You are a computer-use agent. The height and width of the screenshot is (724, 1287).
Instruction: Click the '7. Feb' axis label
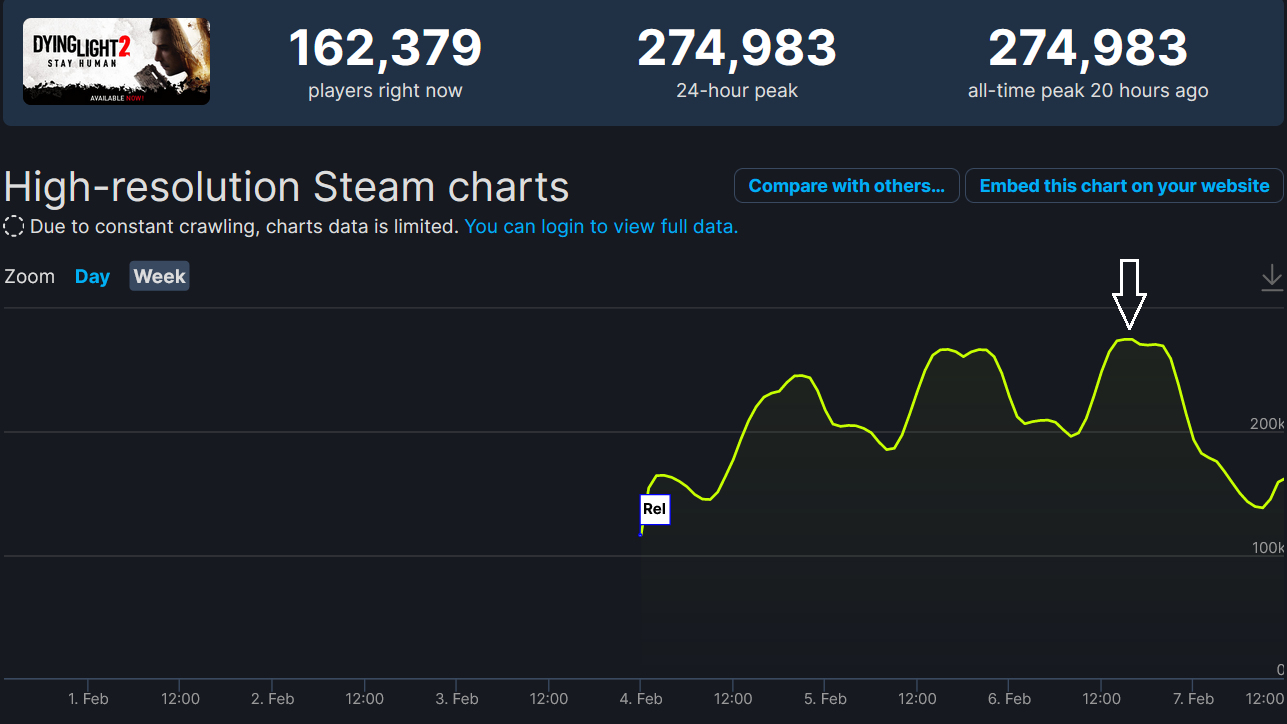point(1194,699)
